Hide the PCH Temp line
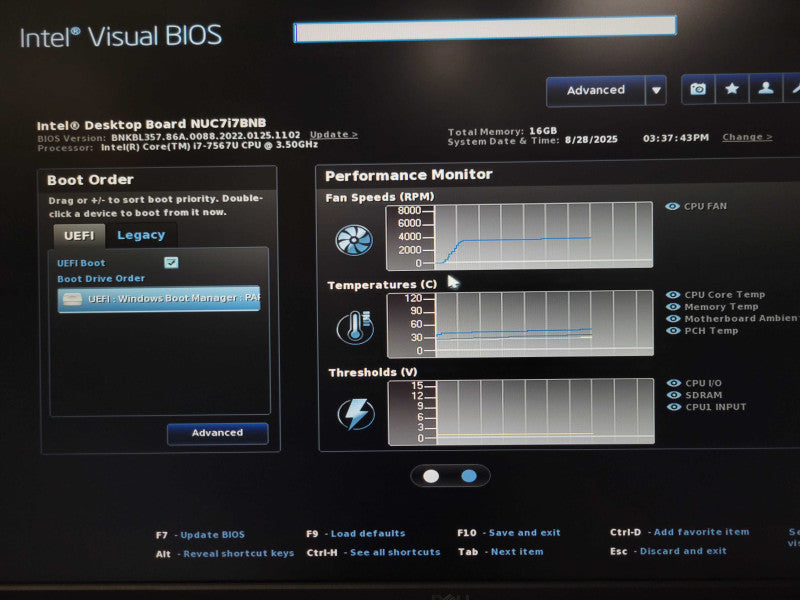The height and width of the screenshot is (600, 800). [673, 331]
